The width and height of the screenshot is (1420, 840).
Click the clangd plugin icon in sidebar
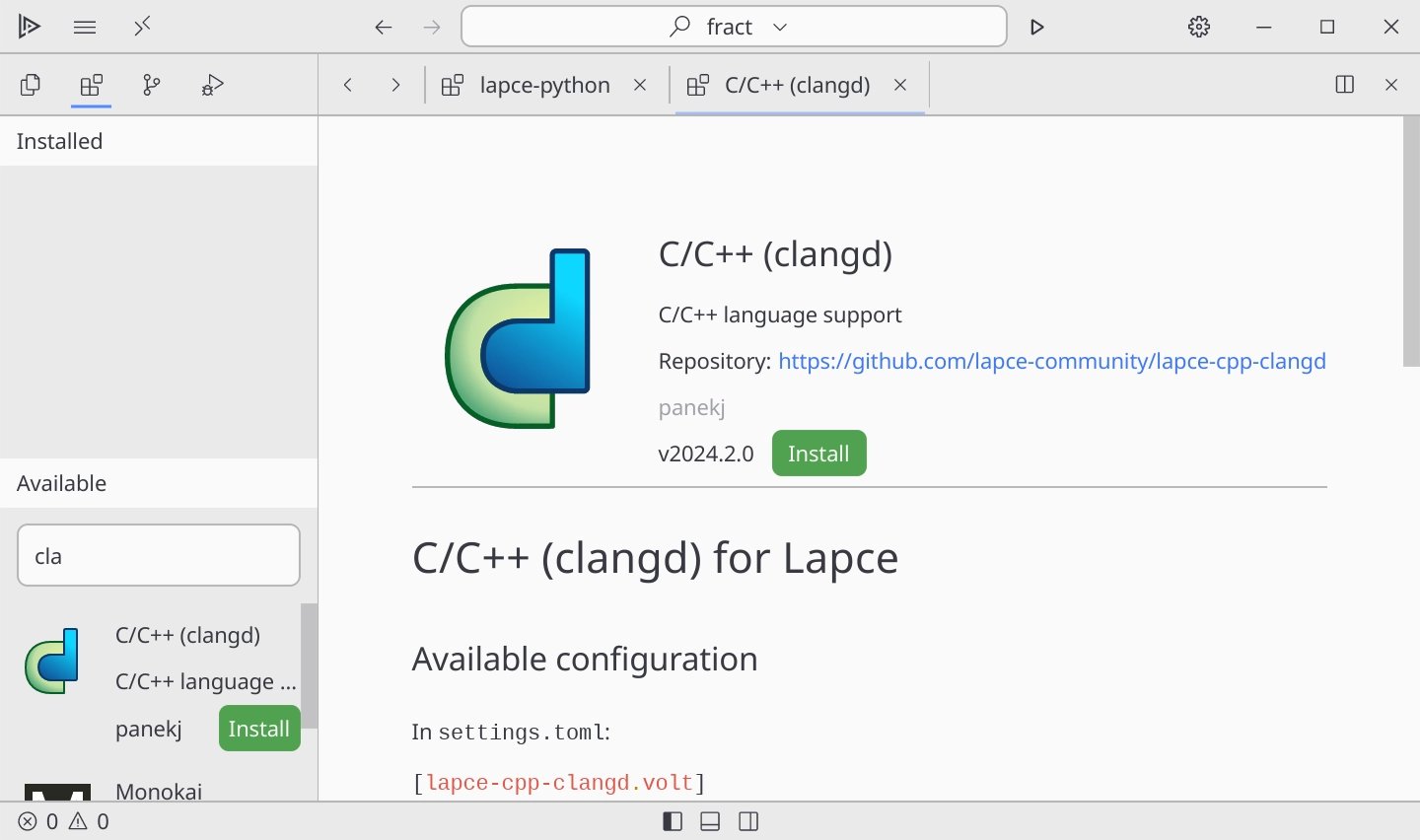52,661
